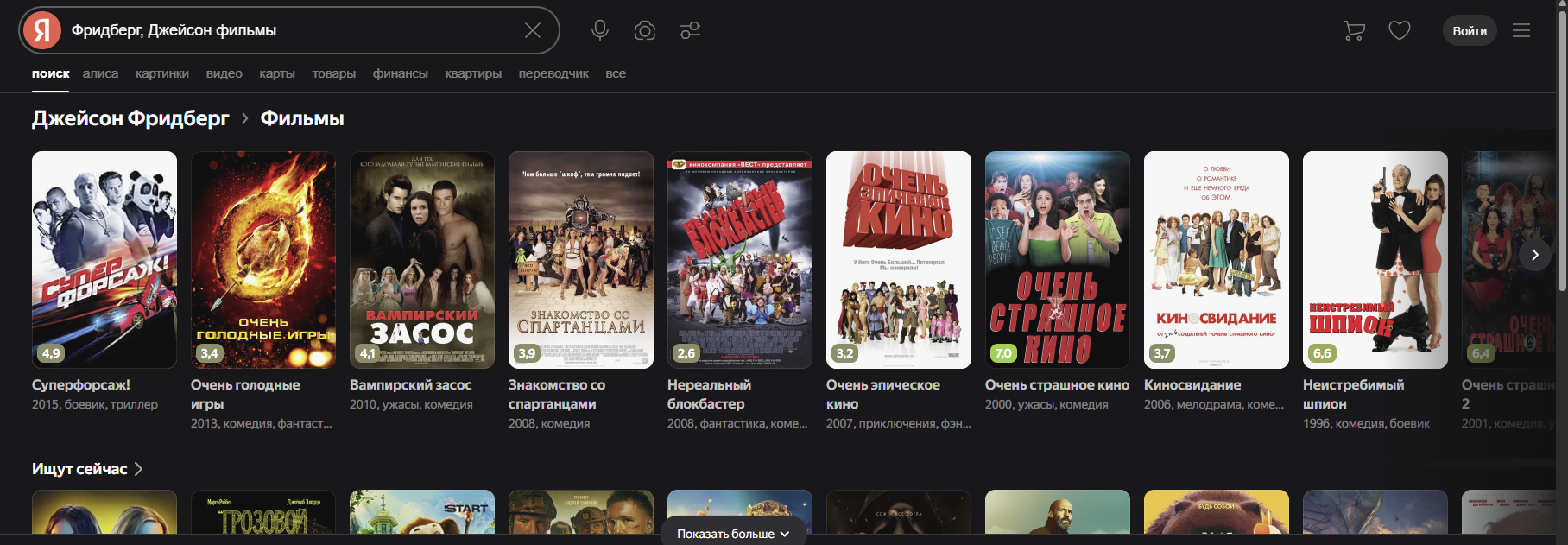This screenshot has width=1568, height=545.
Task: Open the START-labeled thumbnail in Ищут сейчас
Action: (422, 512)
